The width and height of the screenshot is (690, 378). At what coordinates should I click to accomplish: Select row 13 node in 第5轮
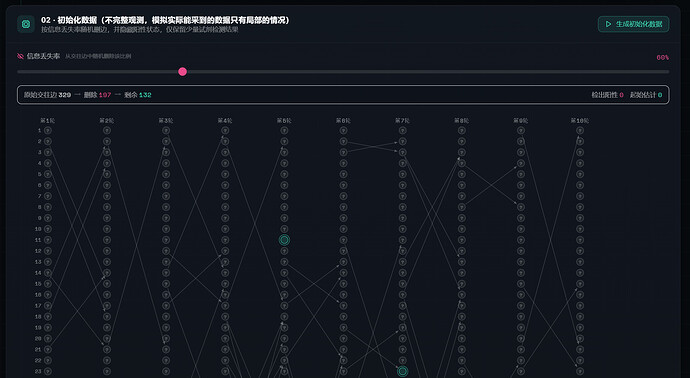coord(284,262)
